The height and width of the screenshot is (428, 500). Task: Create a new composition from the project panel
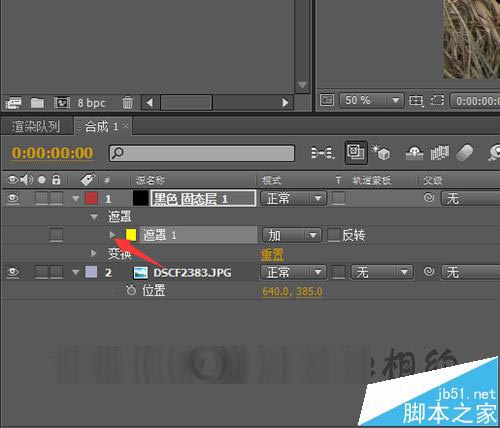(x=62, y=103)
